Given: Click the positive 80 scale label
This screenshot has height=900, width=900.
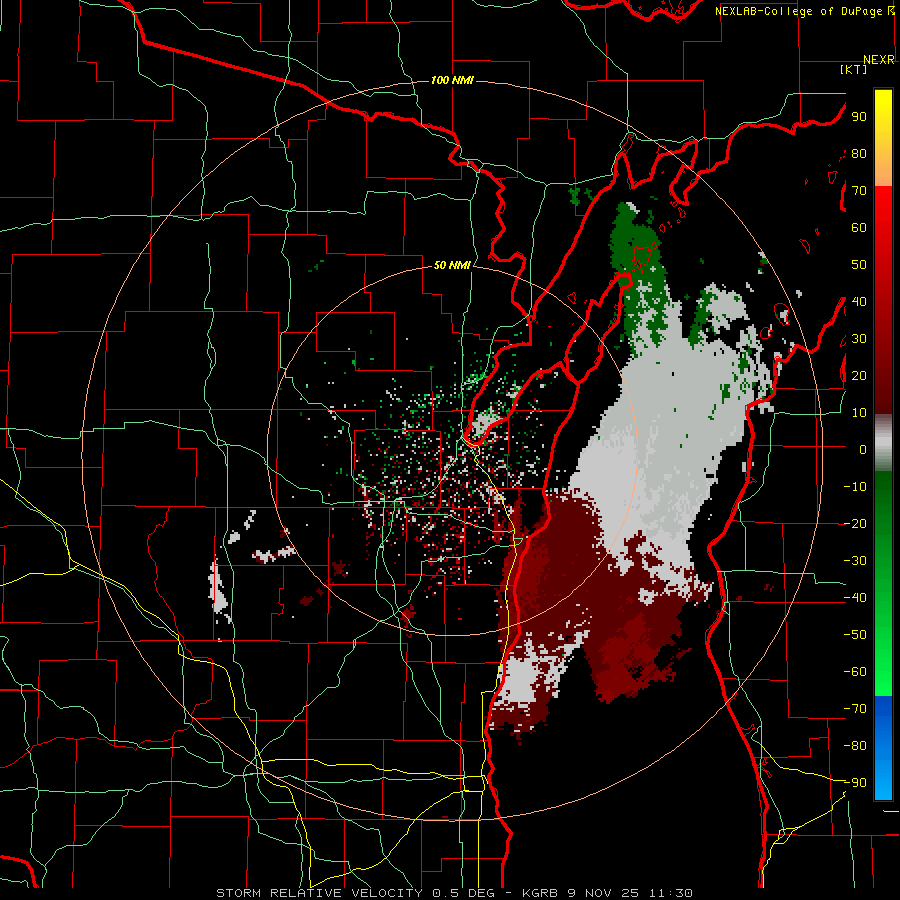Looking at the screenshot, I should click(859, 154).
